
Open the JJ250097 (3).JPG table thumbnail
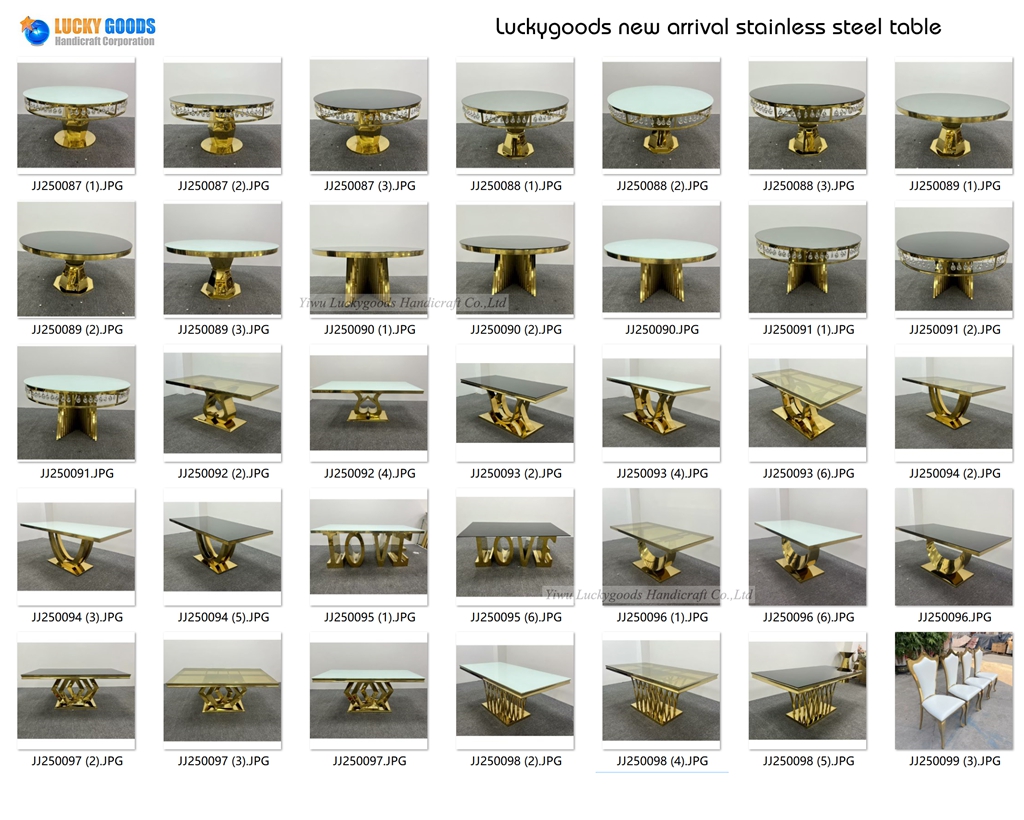(222, 692)
